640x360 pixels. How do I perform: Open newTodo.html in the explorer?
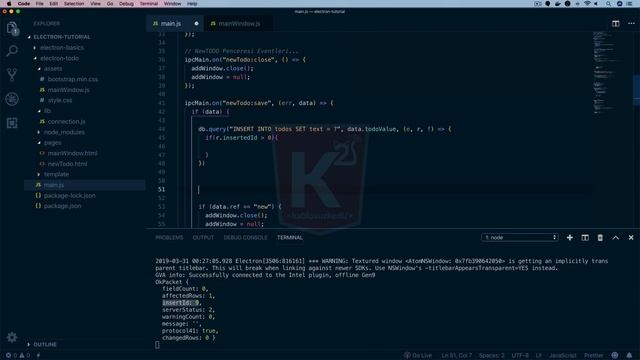[67, 164]
